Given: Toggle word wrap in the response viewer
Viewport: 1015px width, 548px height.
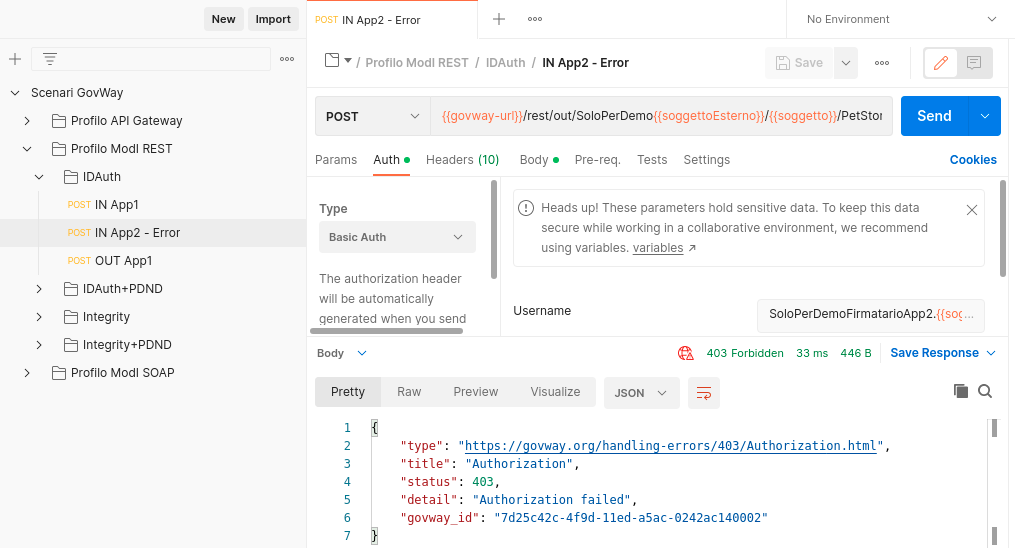Looking at the screenshot, I should (704, 393).
